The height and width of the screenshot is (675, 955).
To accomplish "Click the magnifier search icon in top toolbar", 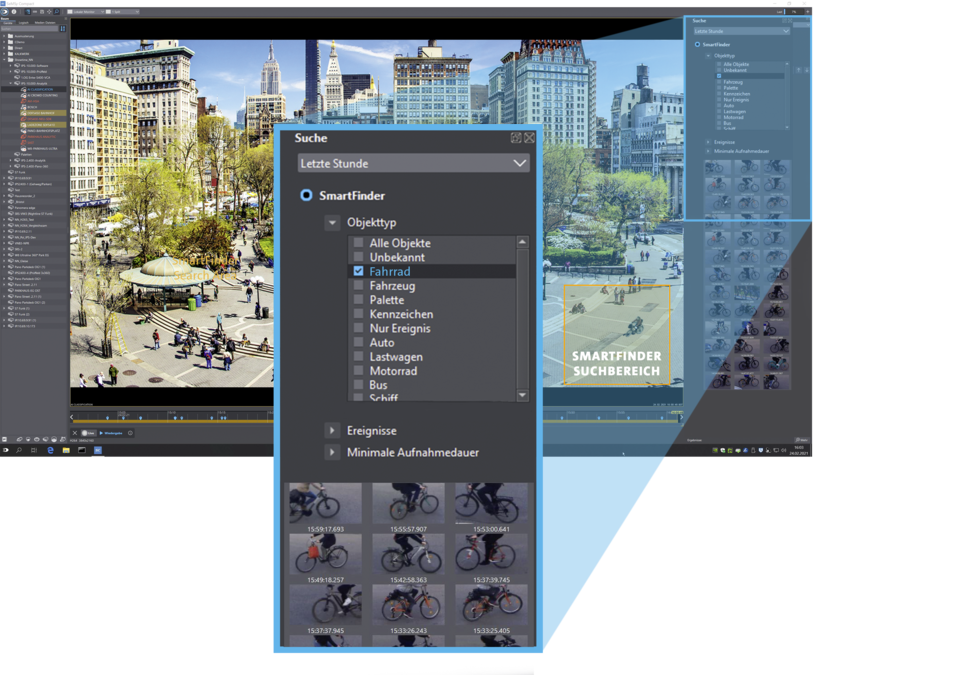I will click(57, 12).
